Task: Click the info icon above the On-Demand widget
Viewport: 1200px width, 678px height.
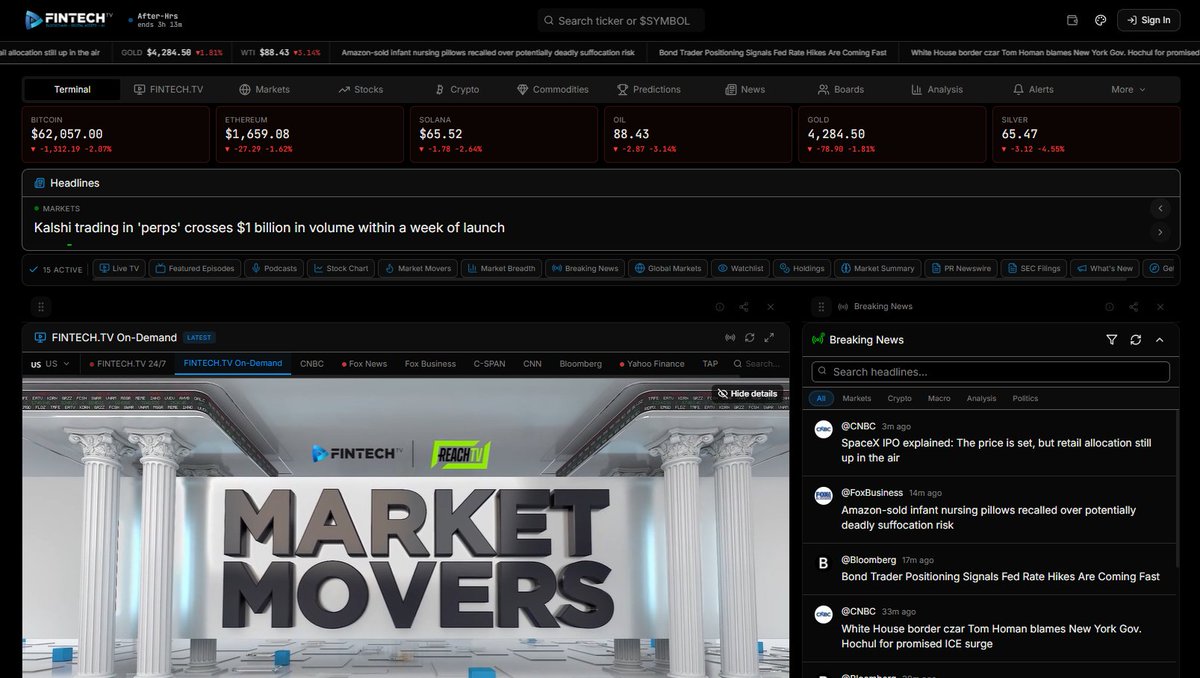Action: 719,307
